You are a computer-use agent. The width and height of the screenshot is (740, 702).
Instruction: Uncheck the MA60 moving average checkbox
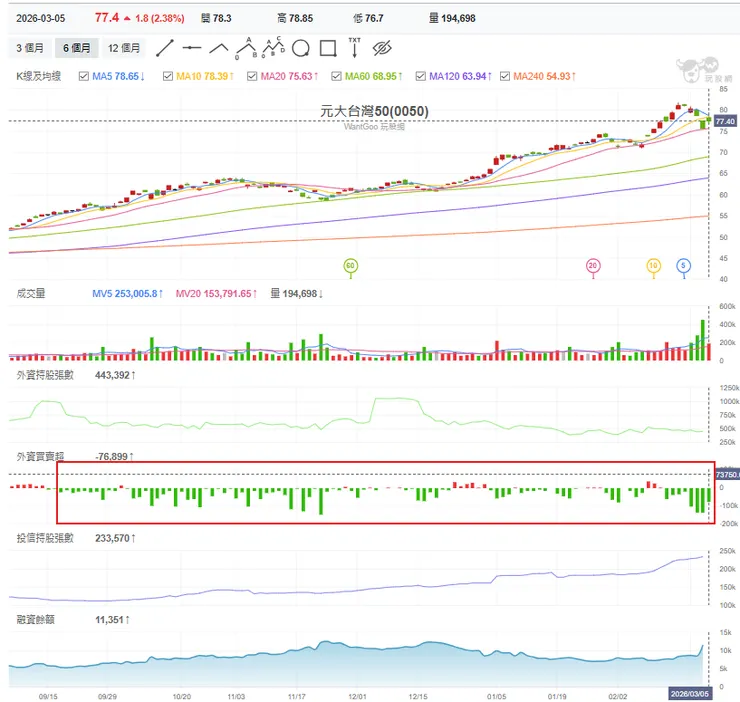pyautogui.click(x=336, y=76)
